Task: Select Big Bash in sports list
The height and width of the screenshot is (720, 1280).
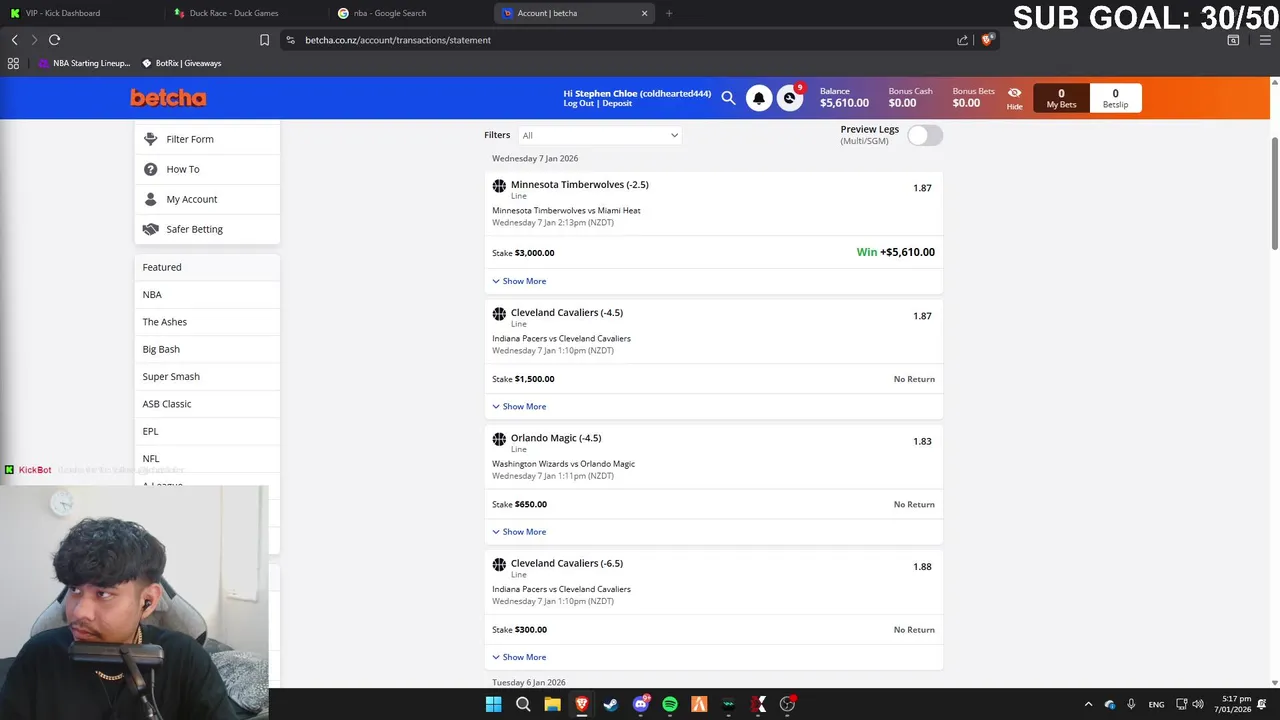Action: [x=207, y=349]
